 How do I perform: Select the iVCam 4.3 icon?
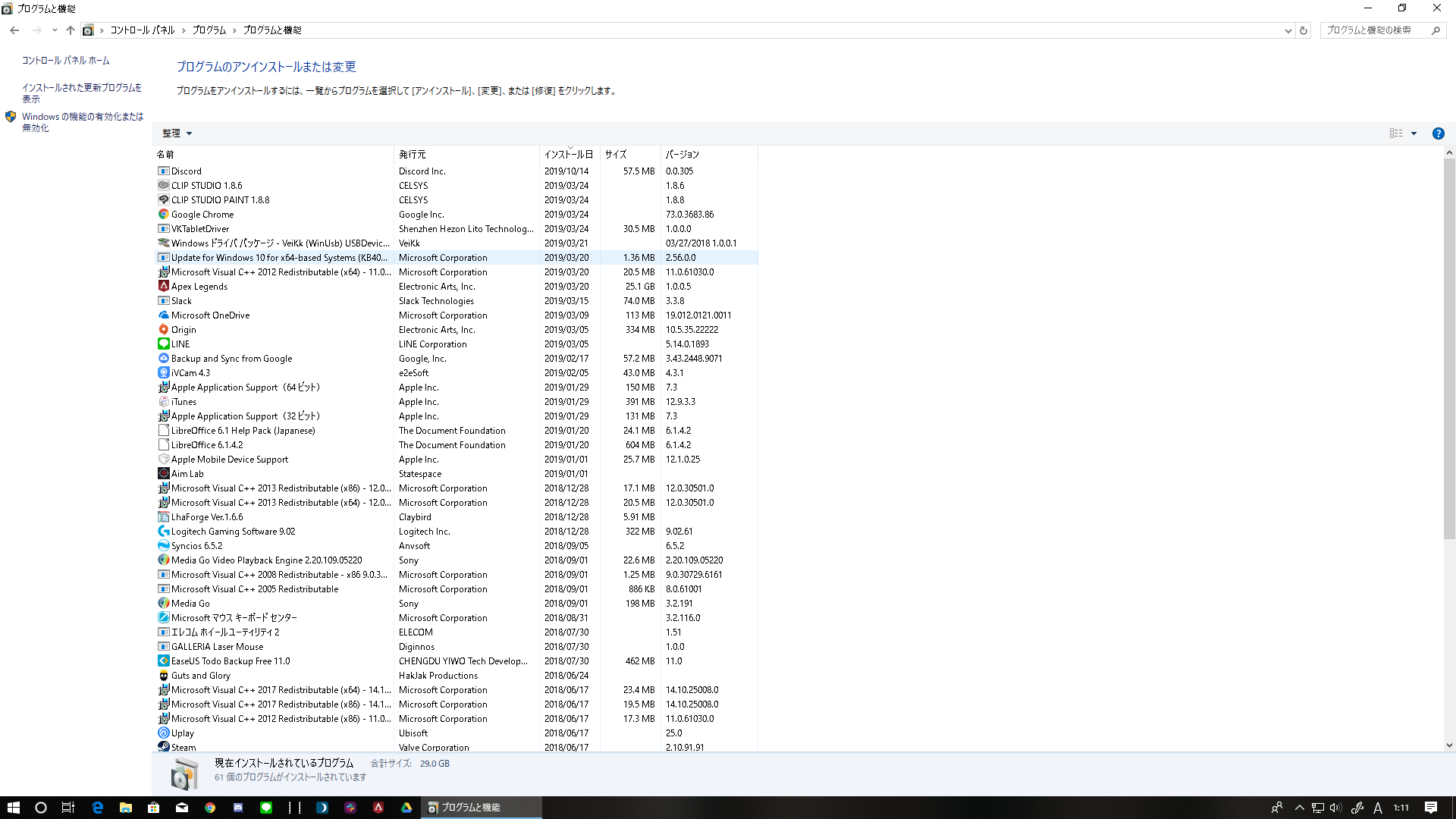click(163, 373)
